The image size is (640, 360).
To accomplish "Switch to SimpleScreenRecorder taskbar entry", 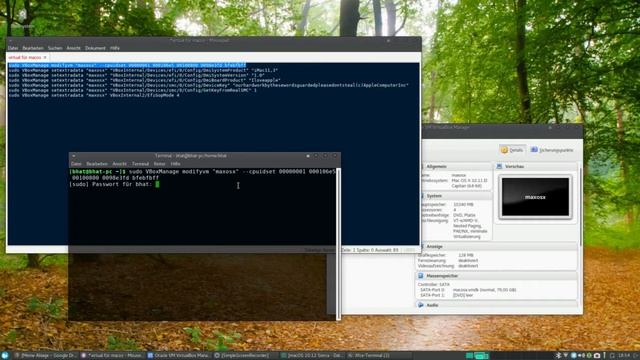I will 245,356.
